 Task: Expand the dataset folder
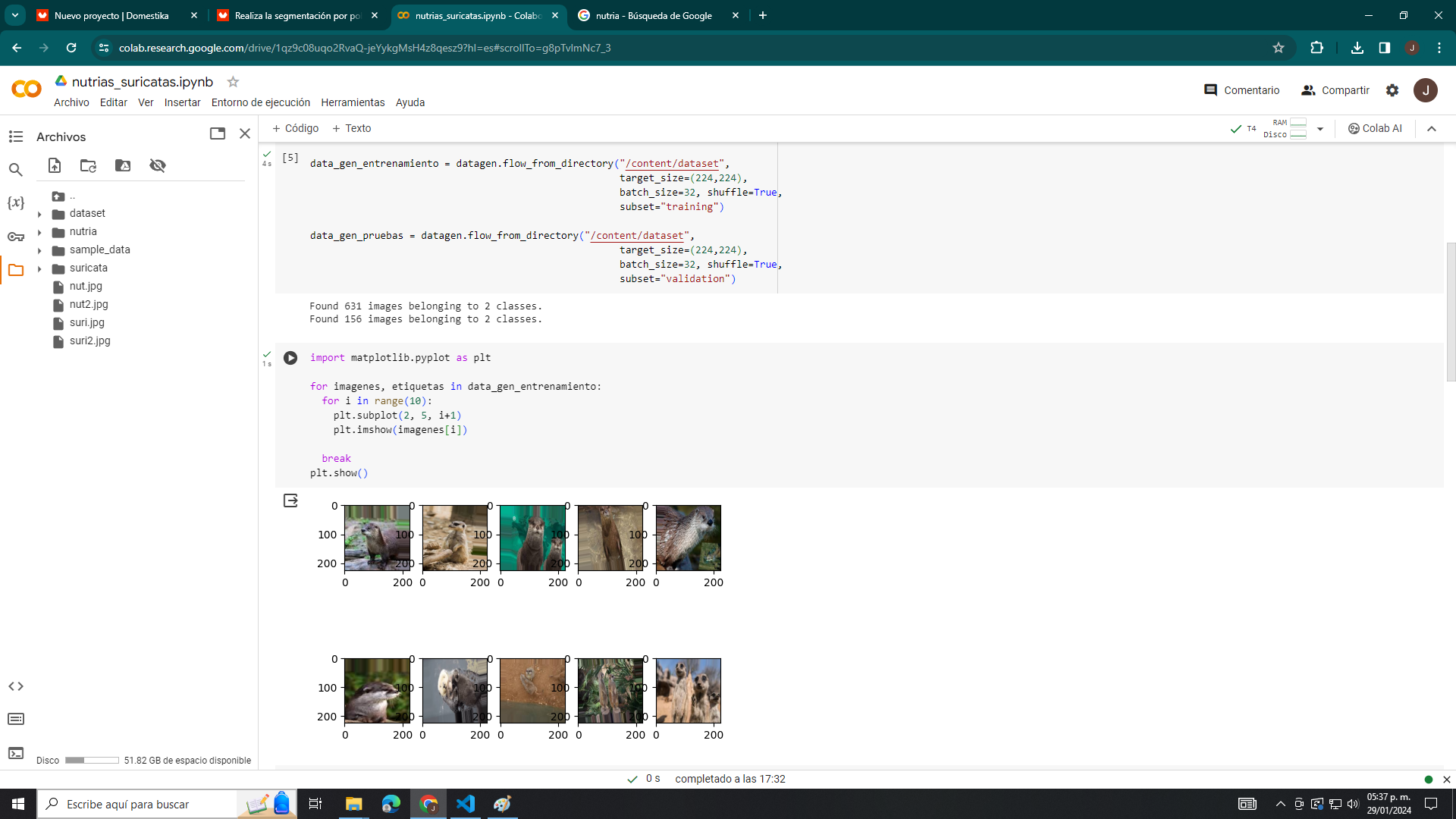(x=39, y=214)
